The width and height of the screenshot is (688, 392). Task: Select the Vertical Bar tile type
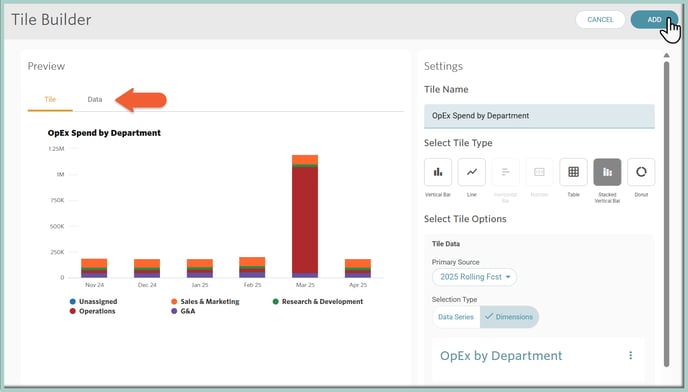click(x=438, y=172)
